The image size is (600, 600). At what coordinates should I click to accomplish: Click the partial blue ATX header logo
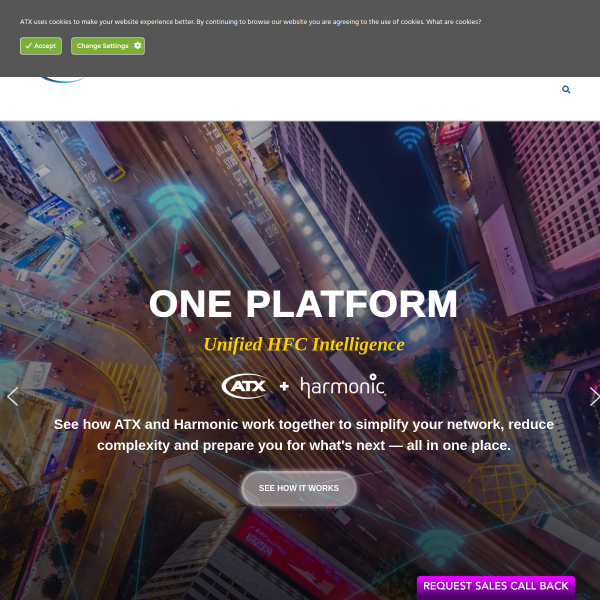point(63,80)
